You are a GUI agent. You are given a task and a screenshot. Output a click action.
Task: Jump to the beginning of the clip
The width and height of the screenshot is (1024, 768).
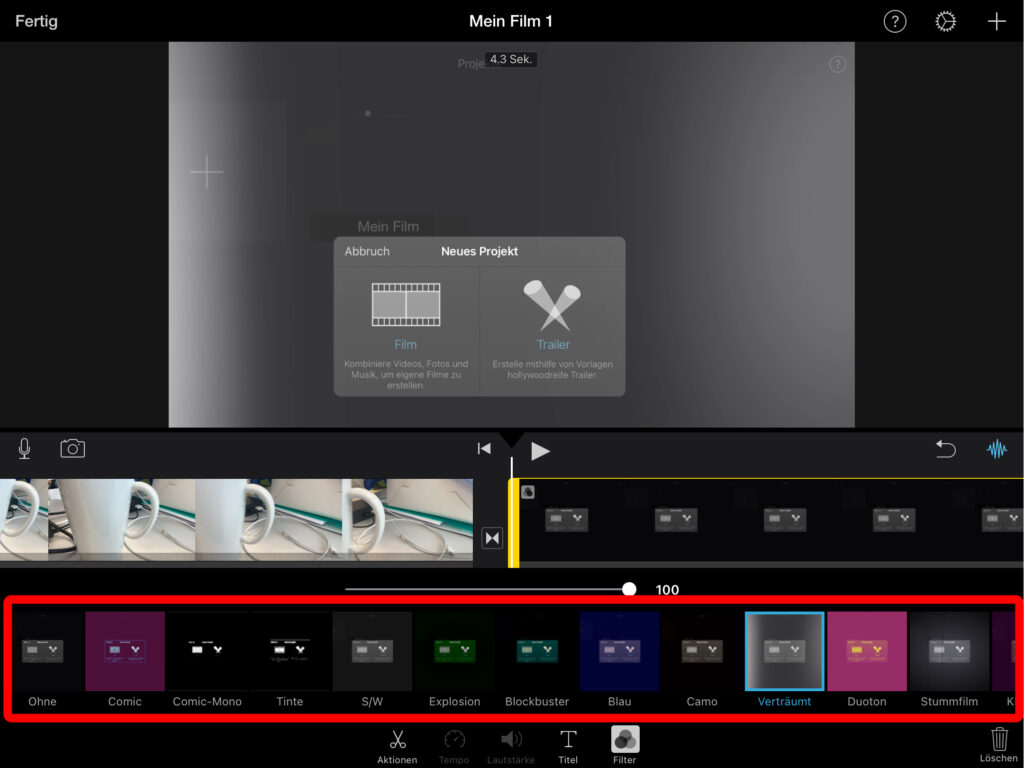pyautogui.click(x=484, y=449)
